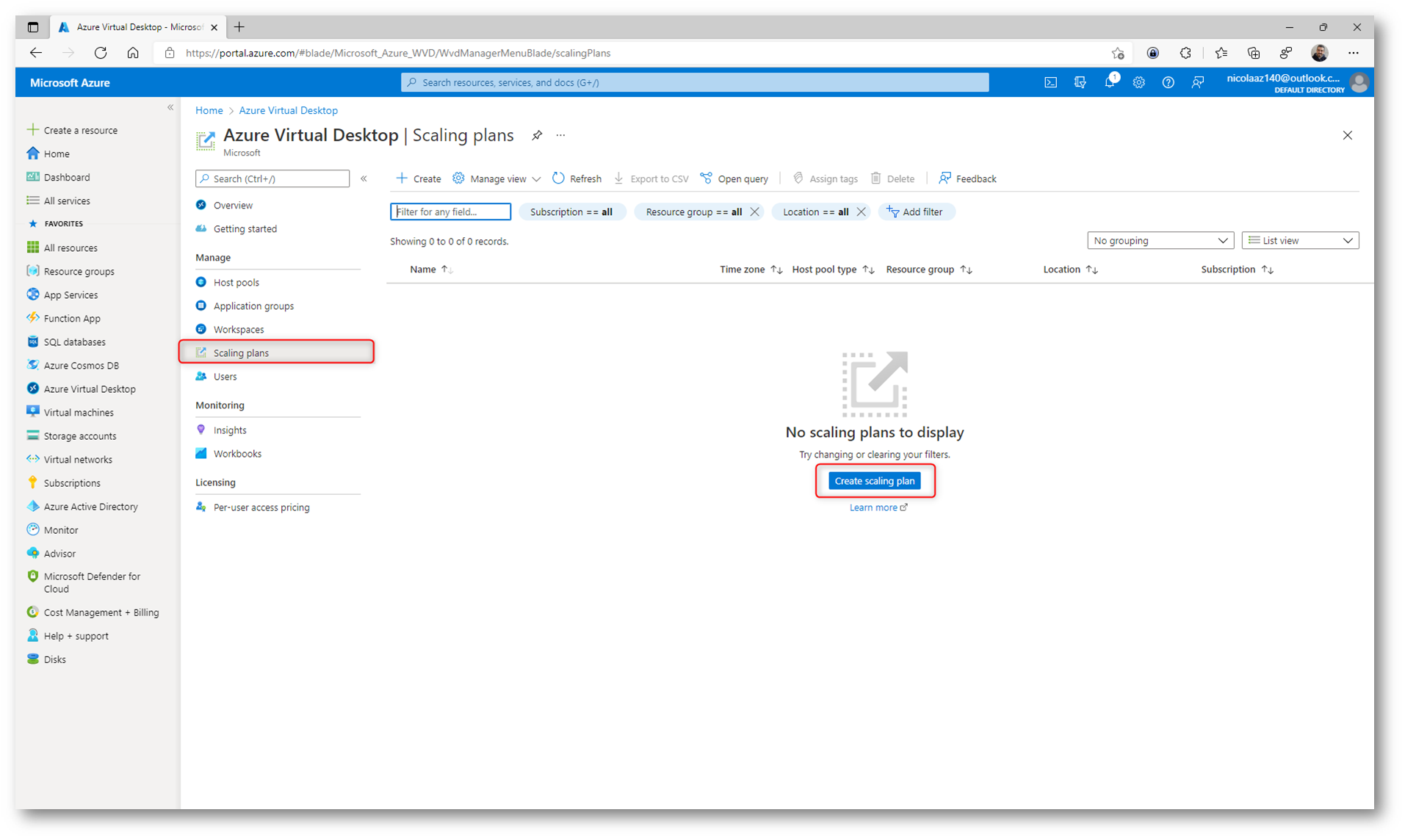Click the Create scaling plan button
This screenshot has height=840, width=1405.
tap(874, 481)
